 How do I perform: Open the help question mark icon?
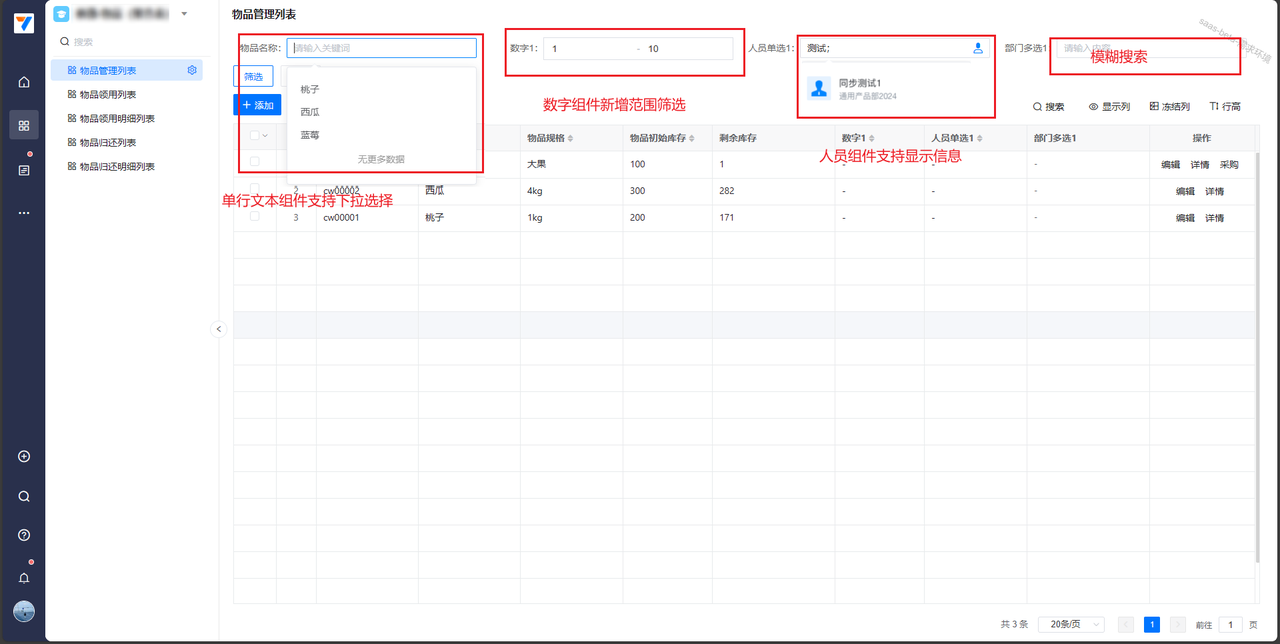coord(24,535)
